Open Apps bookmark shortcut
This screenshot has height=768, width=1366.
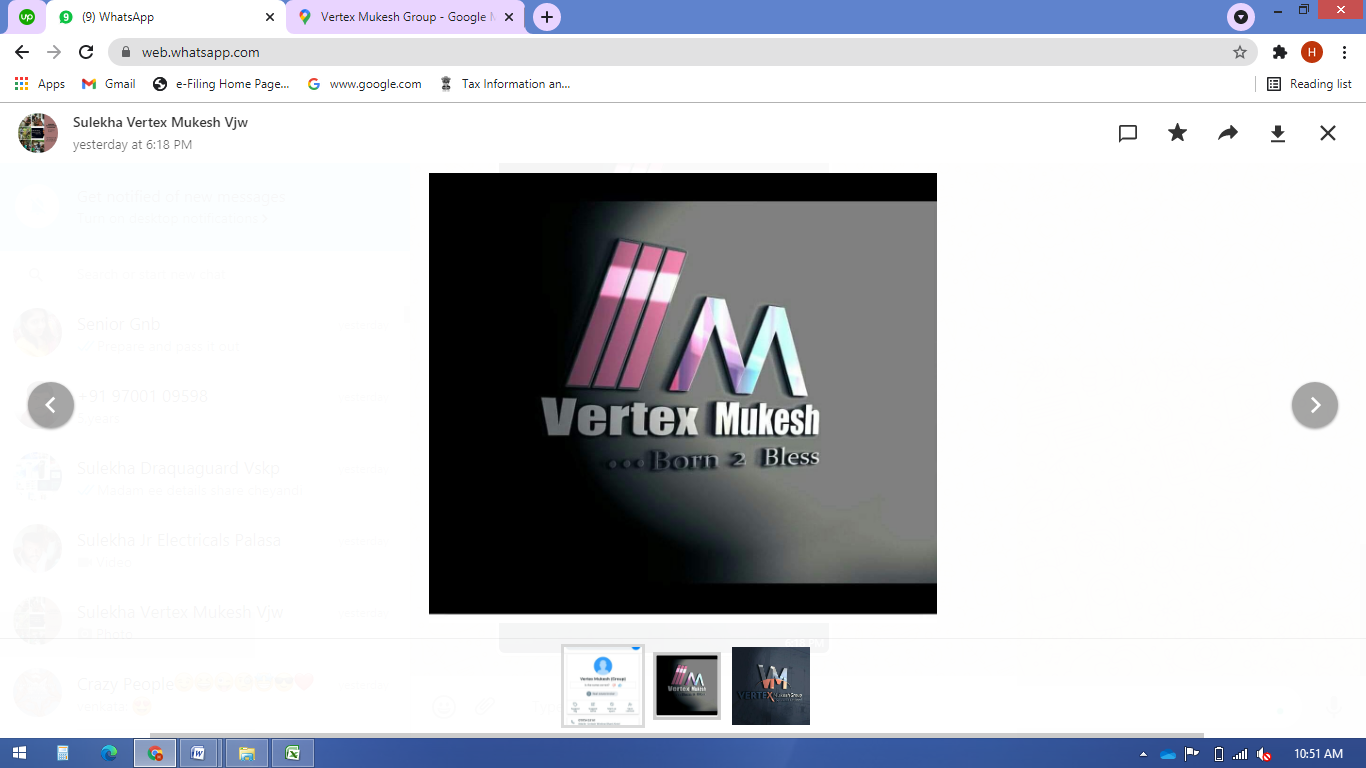(x=40, y=84)
